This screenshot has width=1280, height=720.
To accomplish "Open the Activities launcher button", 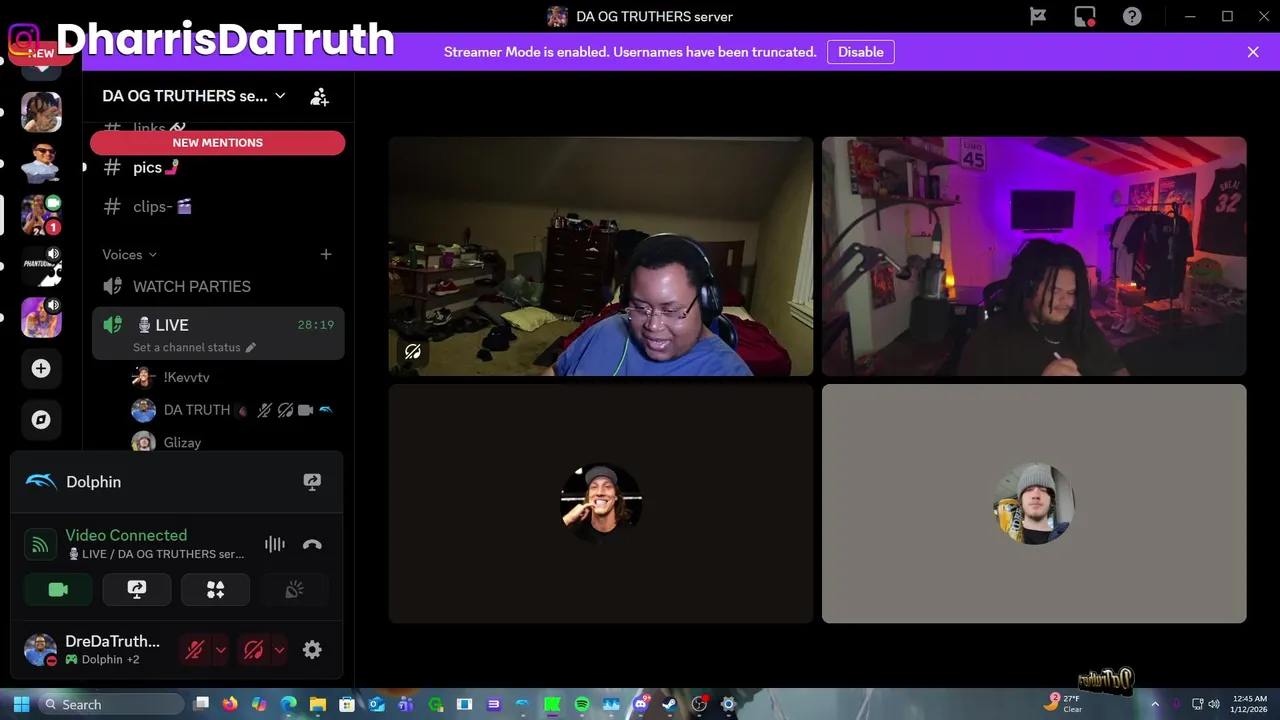I will pyautogui.click(x=215, y=590).
